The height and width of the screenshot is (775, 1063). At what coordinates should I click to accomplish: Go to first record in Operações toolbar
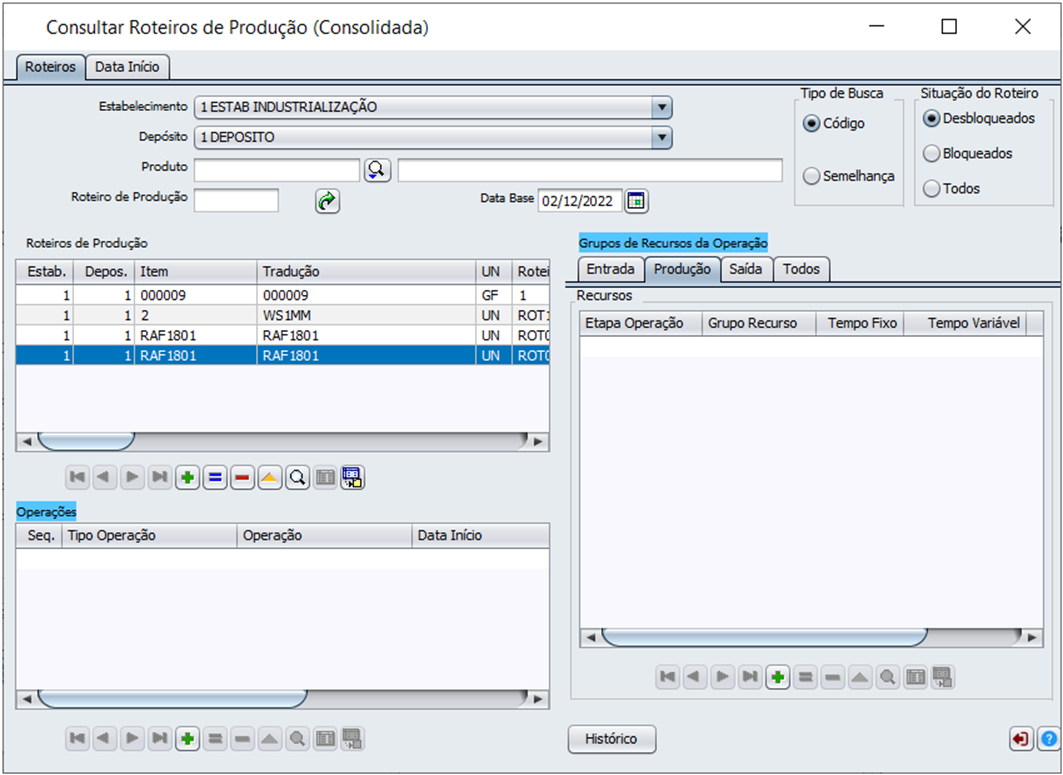(x=77, y=738)
